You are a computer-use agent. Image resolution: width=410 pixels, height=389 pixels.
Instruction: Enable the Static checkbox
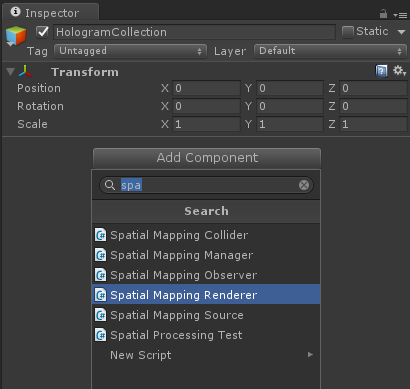[348, 32]
